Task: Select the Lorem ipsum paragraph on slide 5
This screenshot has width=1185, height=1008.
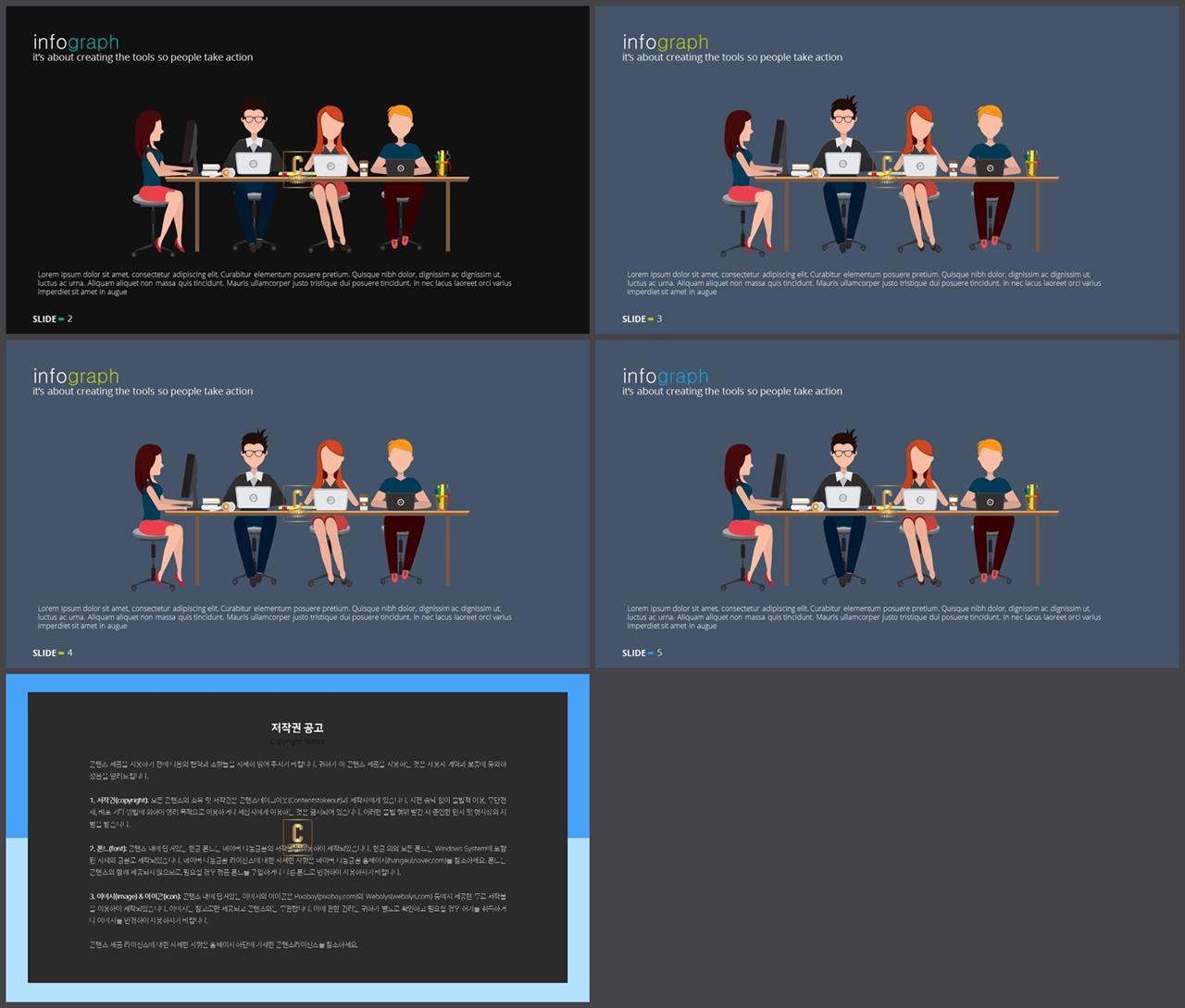Action: tap(864, 617)
